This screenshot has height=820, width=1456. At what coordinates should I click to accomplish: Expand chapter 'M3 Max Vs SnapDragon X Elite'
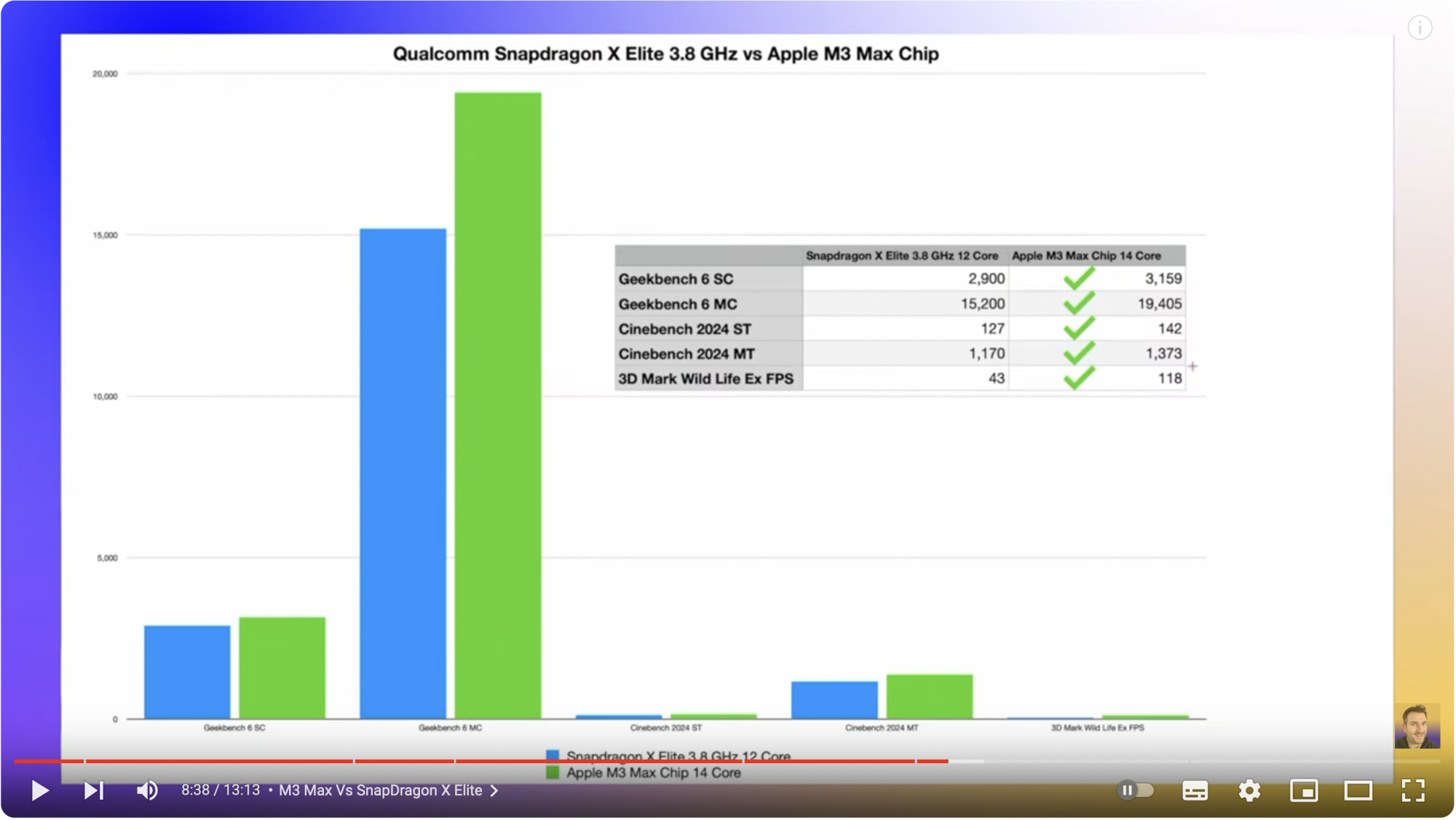pyautogui.click(x=380, y=791)
